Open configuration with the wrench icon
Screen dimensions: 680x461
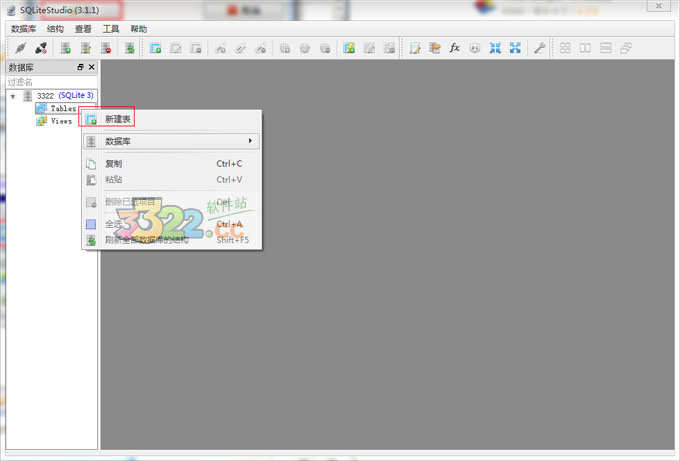pos(539,48)
